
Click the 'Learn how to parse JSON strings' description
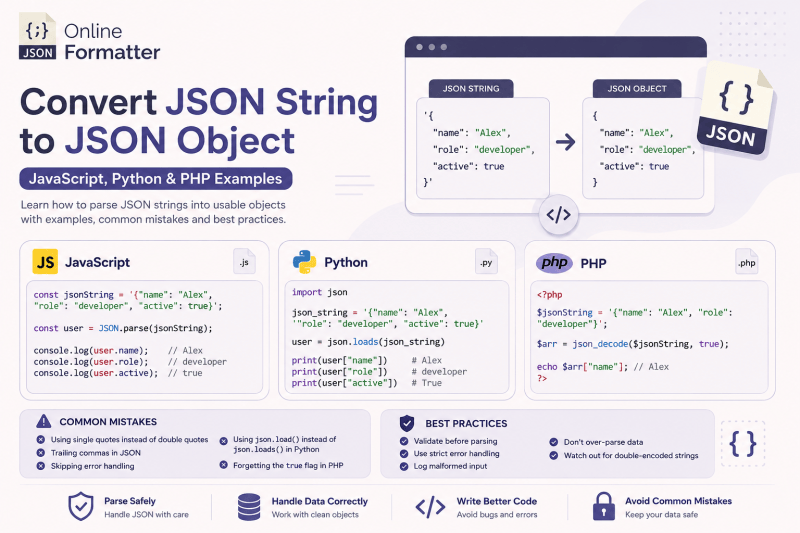coord(153,212)
